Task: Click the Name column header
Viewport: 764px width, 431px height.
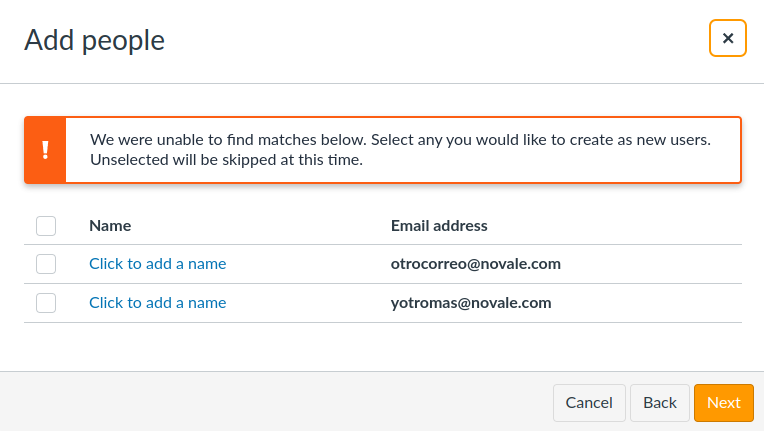Action: pos(110,226)
